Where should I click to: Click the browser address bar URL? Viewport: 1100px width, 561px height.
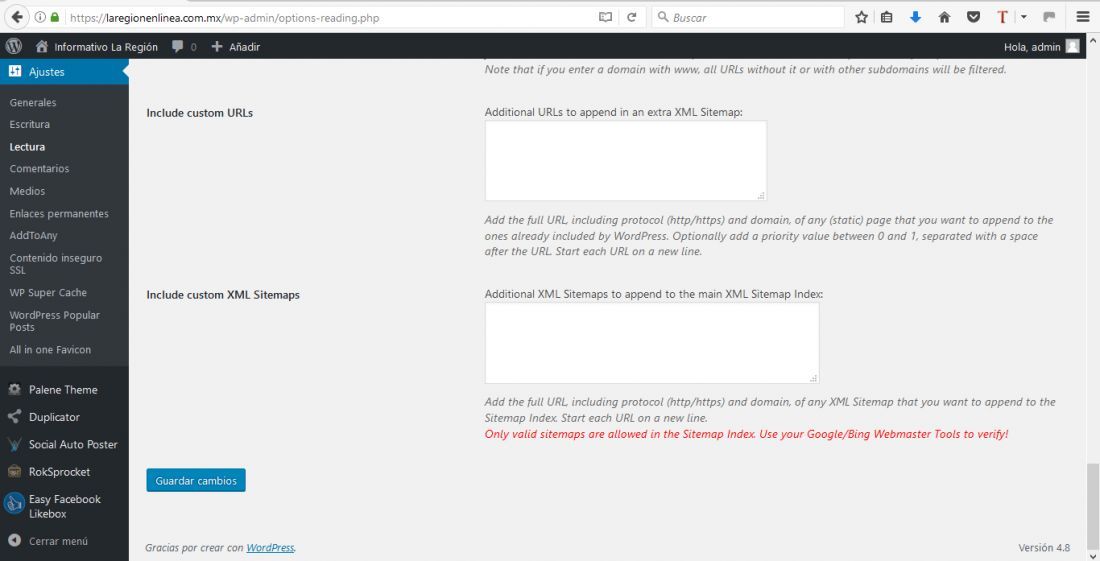(x=224, y=18)
